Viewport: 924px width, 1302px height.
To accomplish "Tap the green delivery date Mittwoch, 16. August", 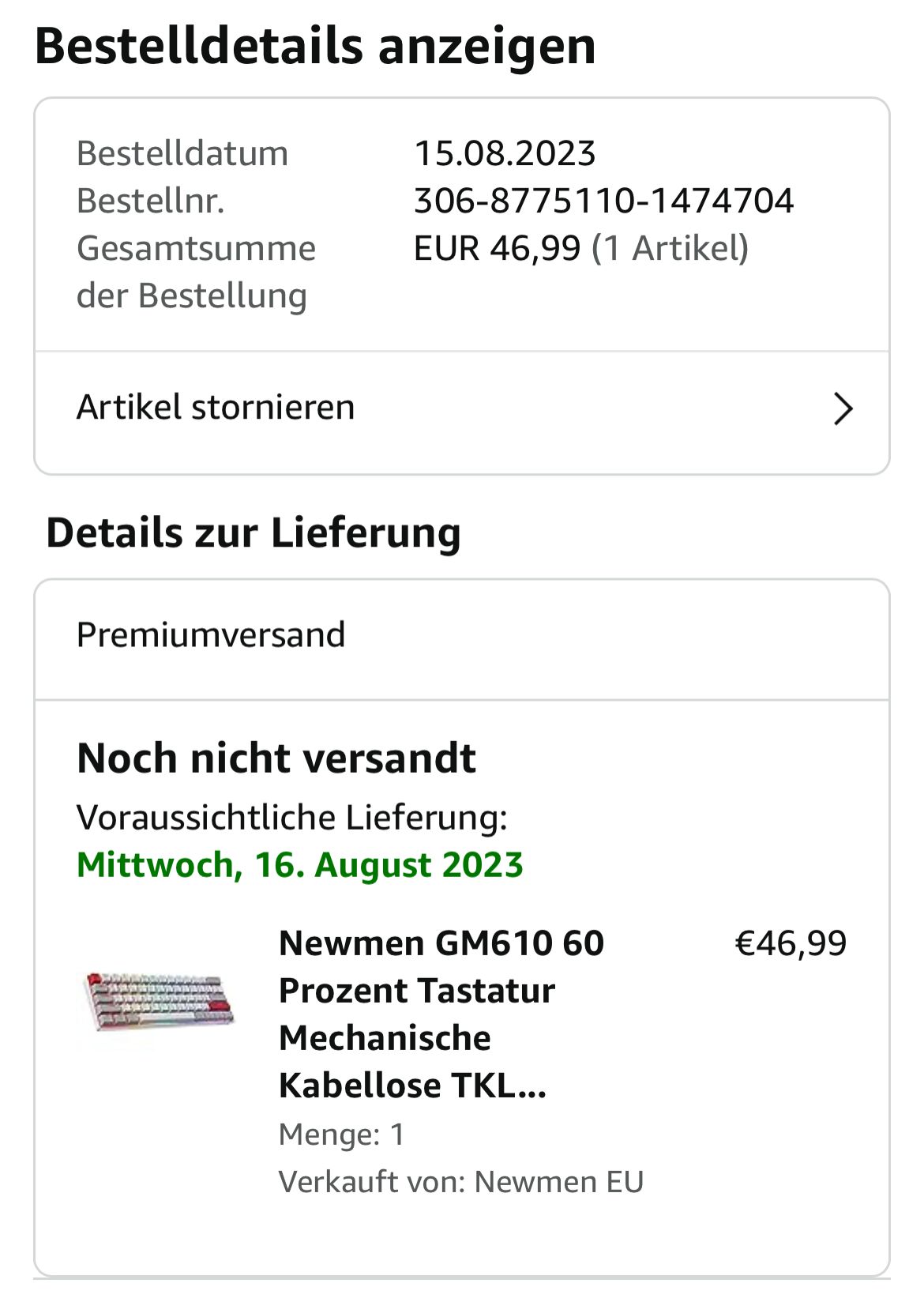I will pos(300,865).
